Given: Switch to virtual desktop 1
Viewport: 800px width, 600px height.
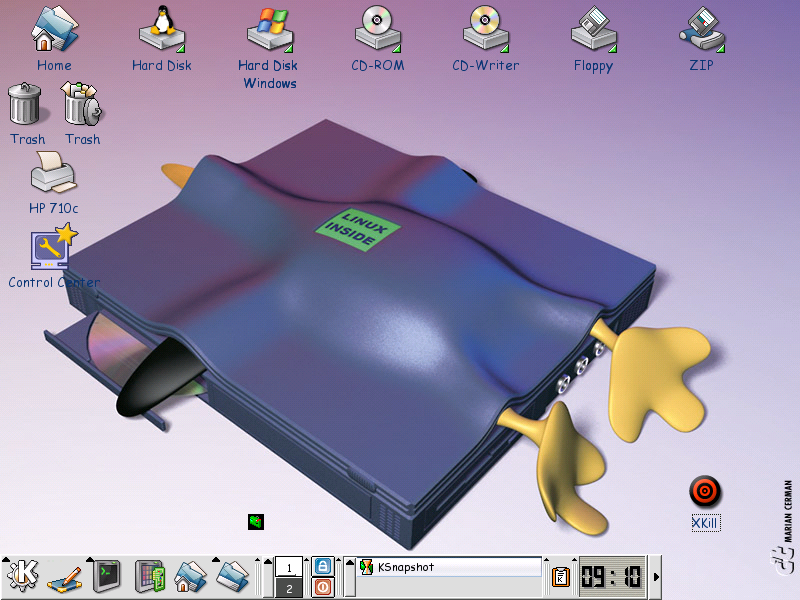Looking at the screenshot, I should 289,567.
